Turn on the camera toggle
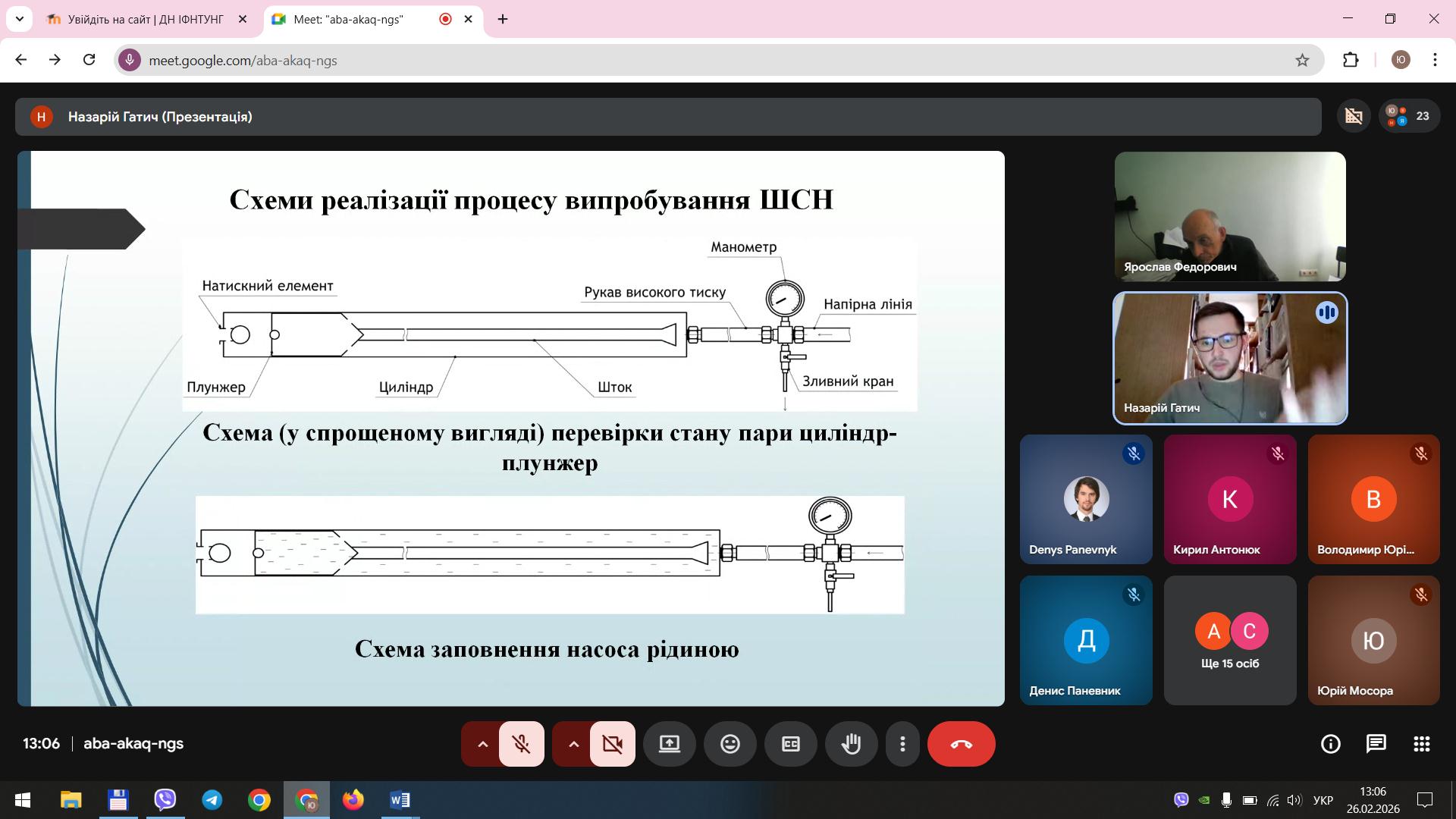This screenshot has width=1456, height=819. [612, 744]
